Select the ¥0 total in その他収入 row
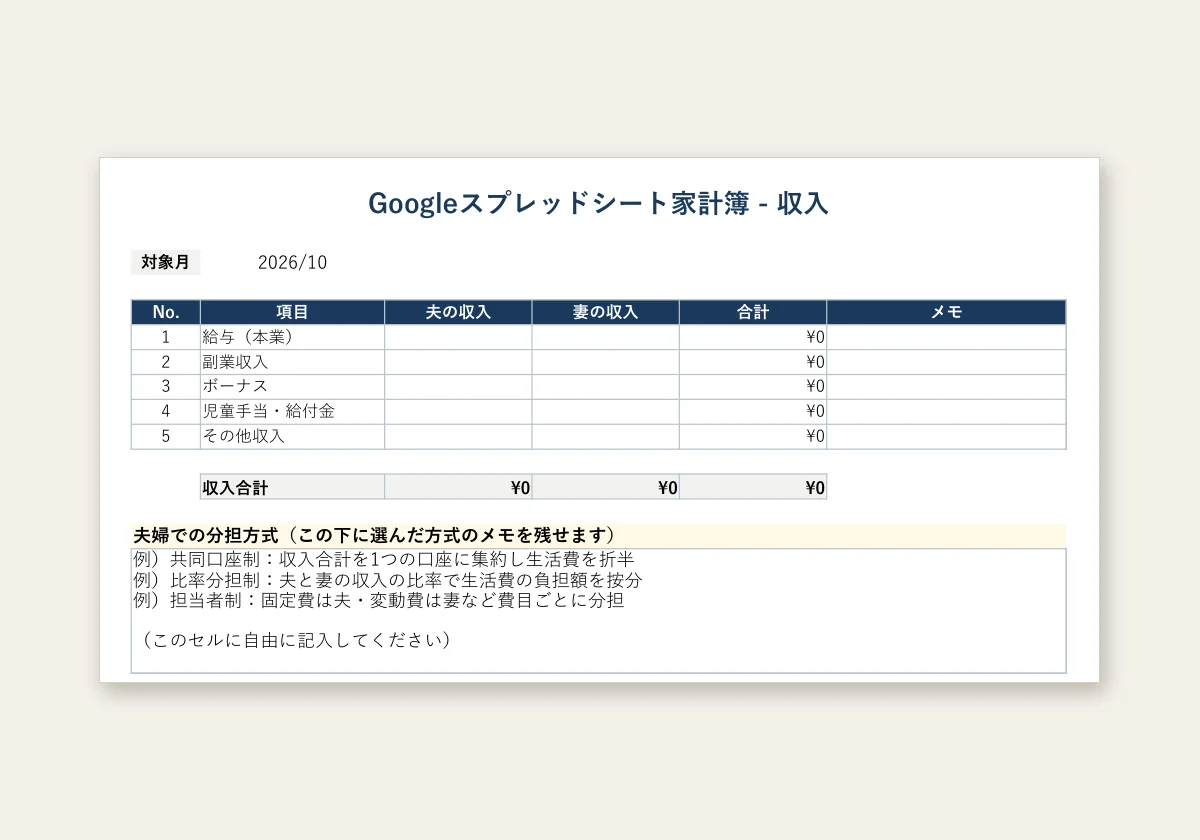The image size is (1200, 840). (753, 437)
